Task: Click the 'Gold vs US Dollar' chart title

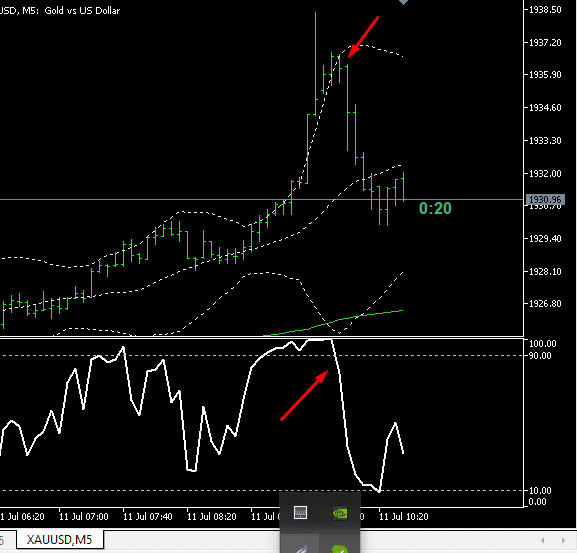Action: (82, 11)
